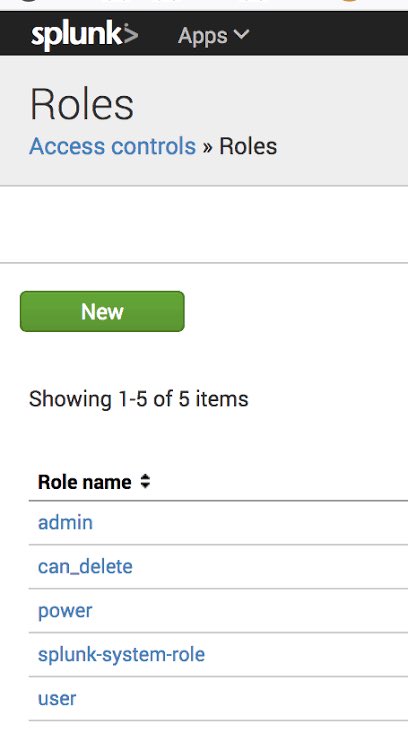Click the breadcrumb separator arrows
The width and height of the screenshot is (408, 751).
click(207, 147)
